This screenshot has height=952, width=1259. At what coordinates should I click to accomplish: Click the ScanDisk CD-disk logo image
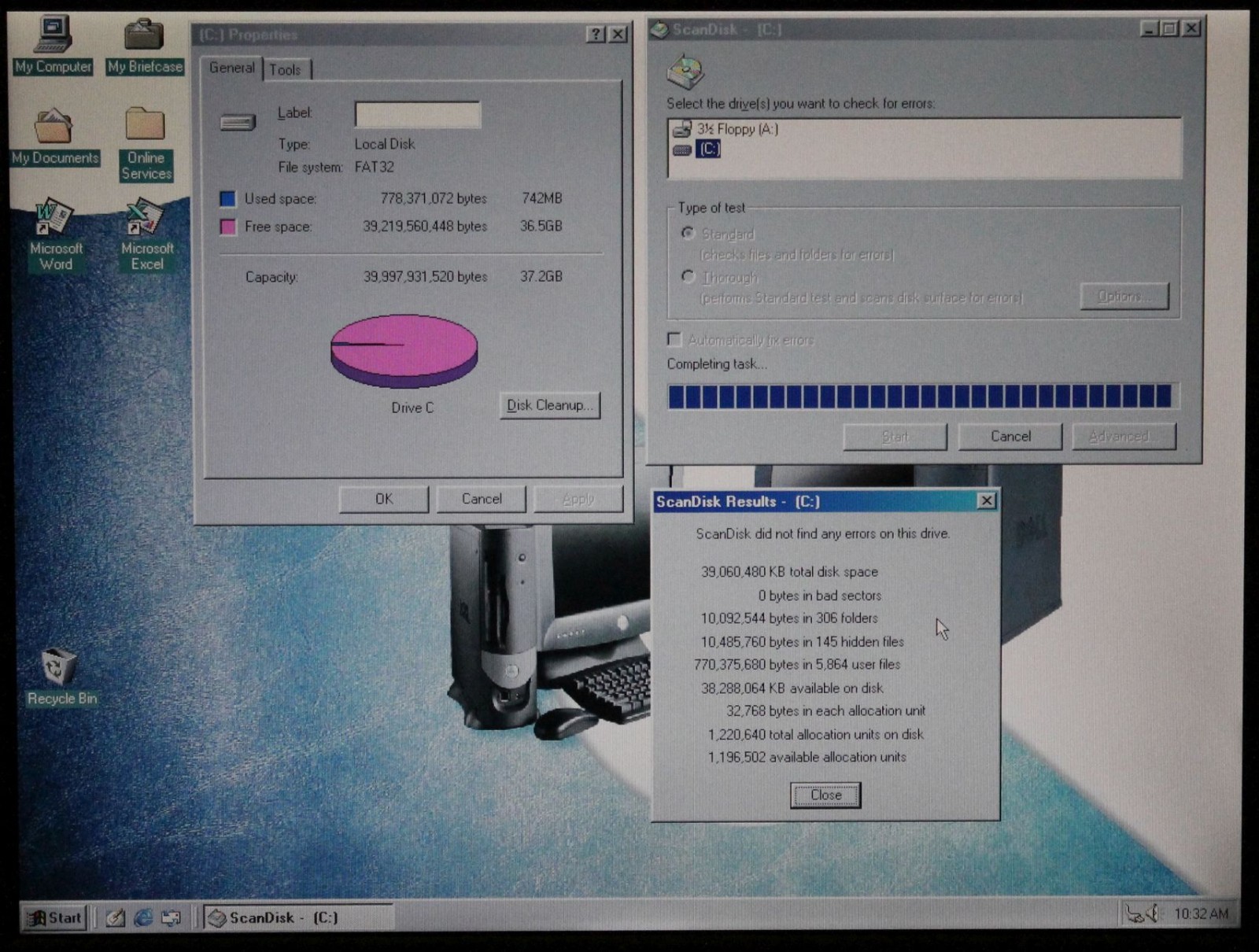685,72
